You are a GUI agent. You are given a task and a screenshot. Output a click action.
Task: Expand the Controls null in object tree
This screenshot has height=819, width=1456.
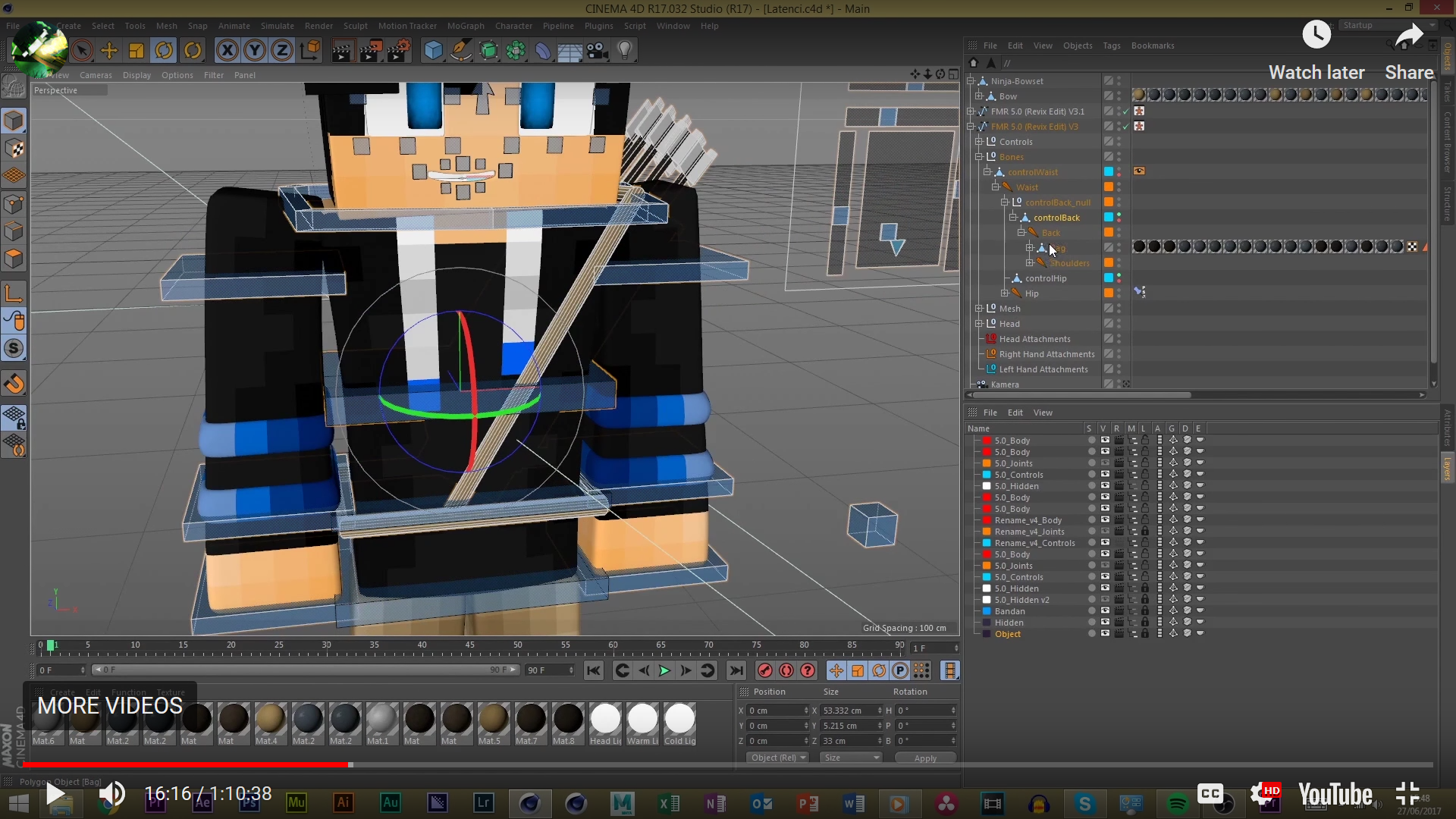click(x=979, y=142)
